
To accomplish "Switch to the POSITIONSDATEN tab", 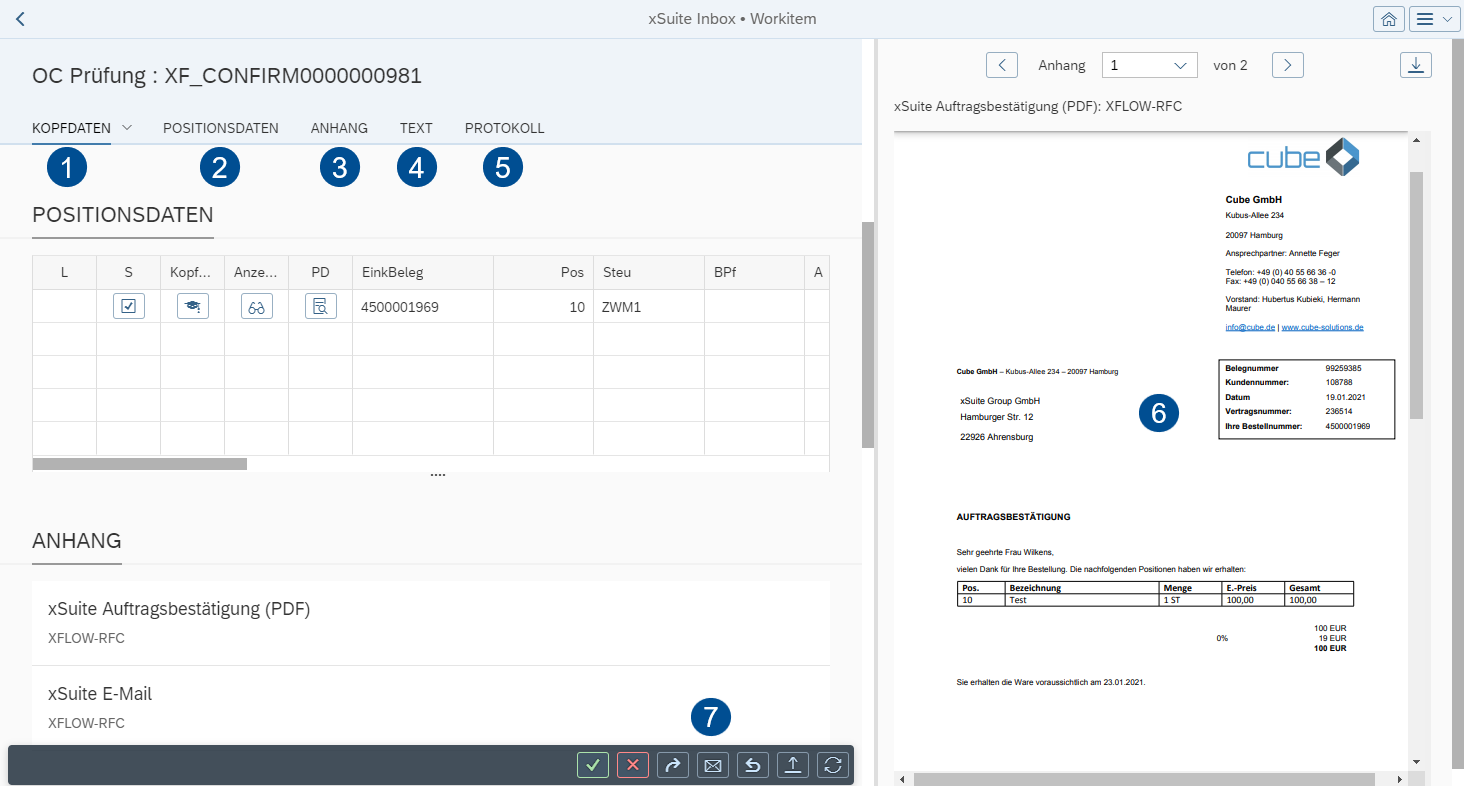I will coord(220,128).
